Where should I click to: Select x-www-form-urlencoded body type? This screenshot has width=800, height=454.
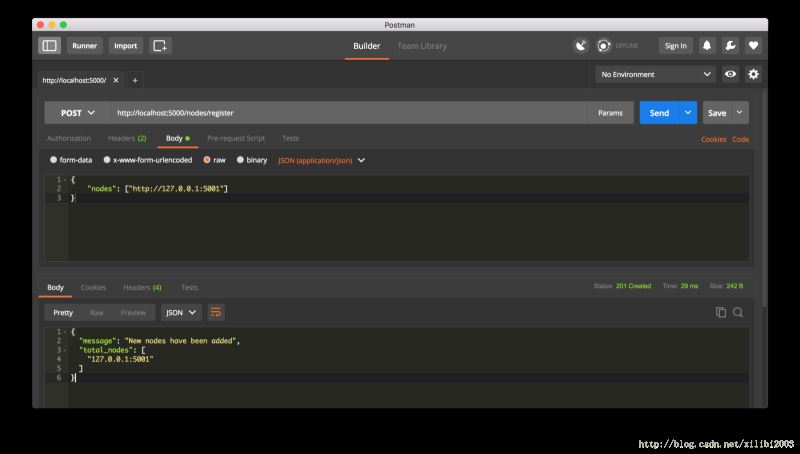coord(107,160)
